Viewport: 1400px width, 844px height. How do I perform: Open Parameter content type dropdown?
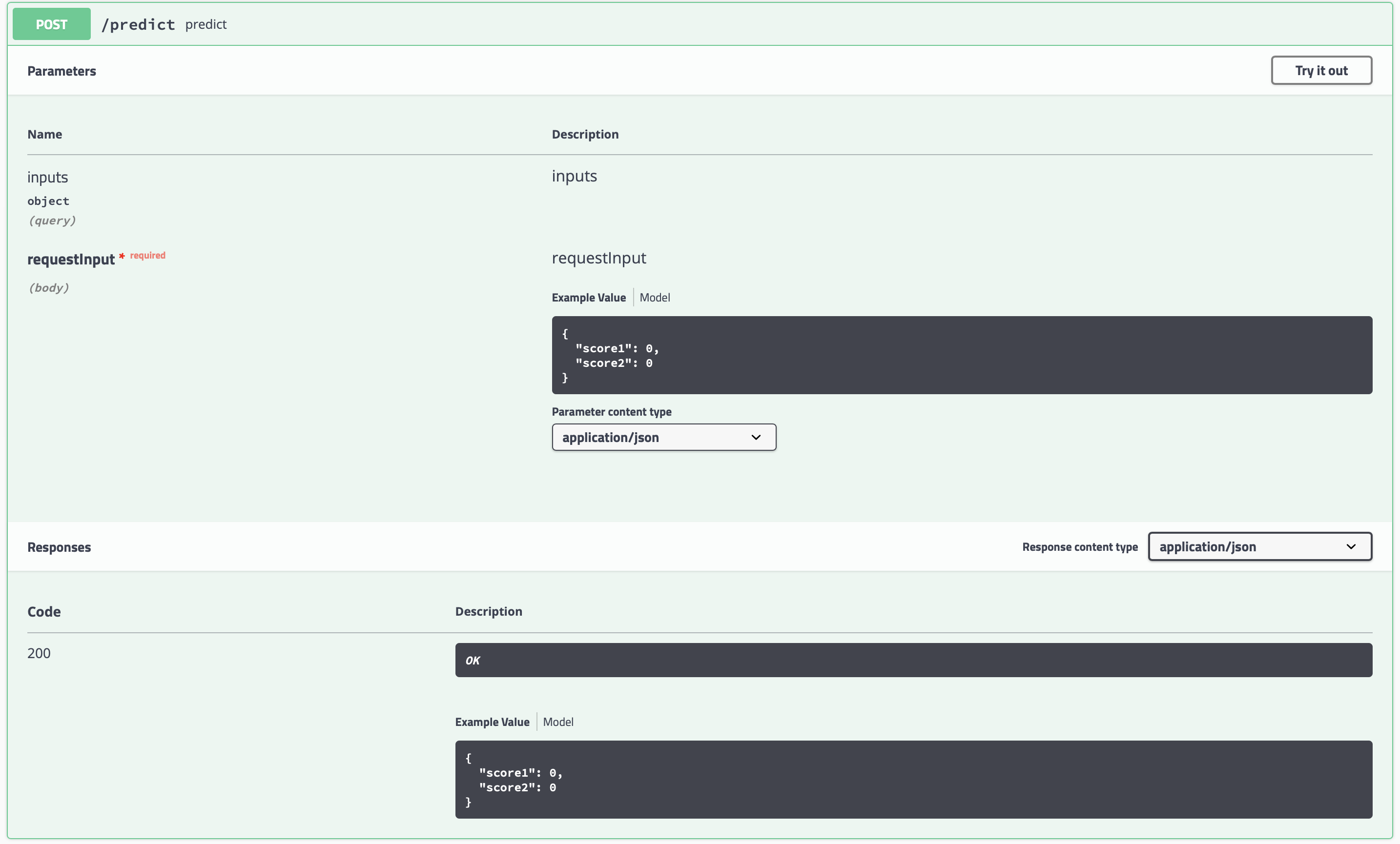point(663,437)
